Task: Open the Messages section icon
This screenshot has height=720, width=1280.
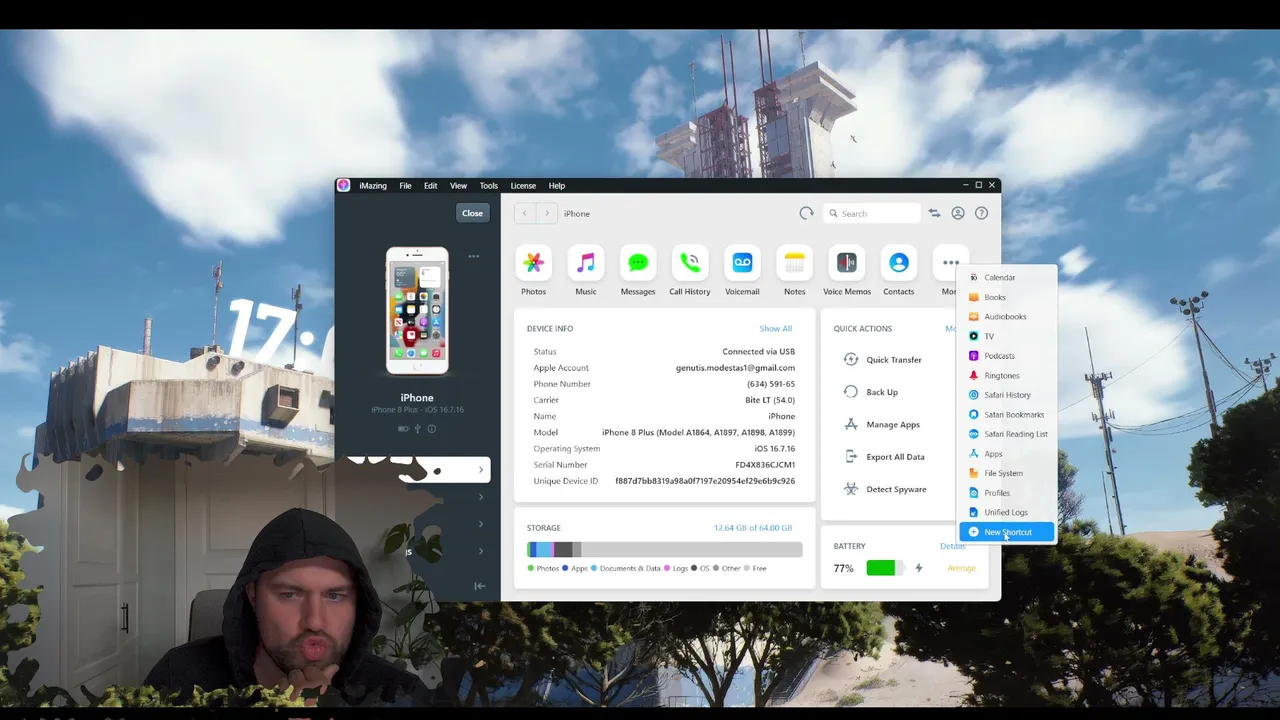Action: [x=638, y=263]
